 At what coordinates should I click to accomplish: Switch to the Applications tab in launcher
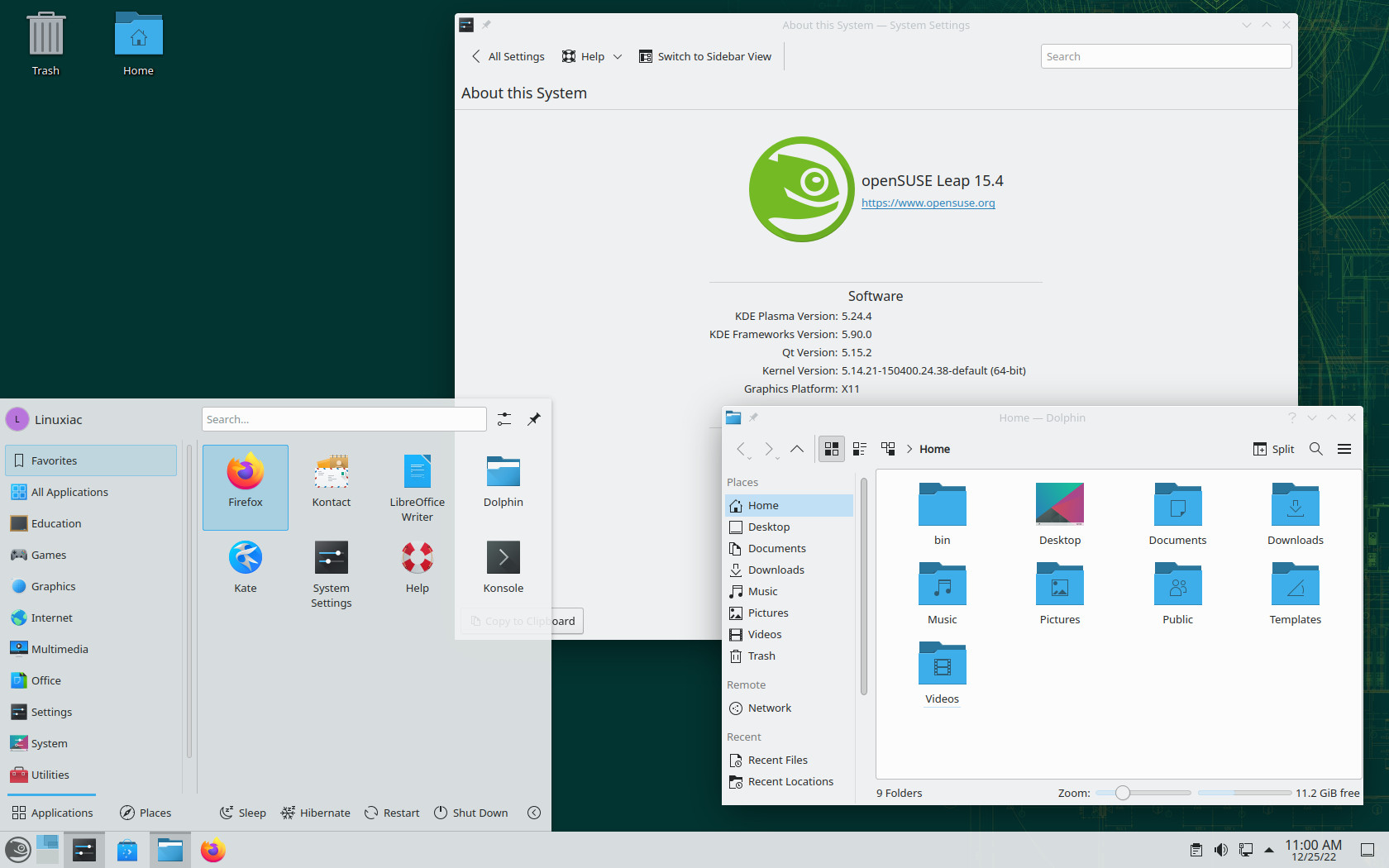click(x=52, y=813)
